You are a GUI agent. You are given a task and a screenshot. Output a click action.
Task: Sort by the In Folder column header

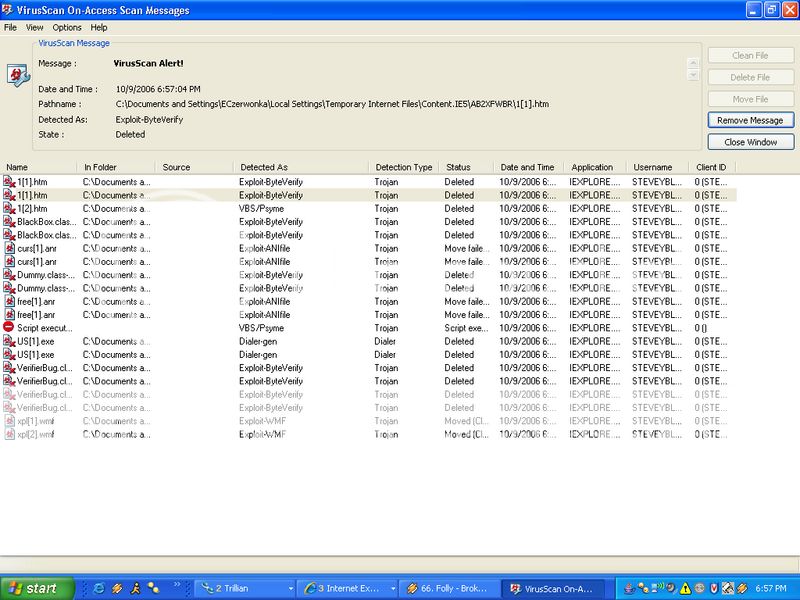pos(116,167)
